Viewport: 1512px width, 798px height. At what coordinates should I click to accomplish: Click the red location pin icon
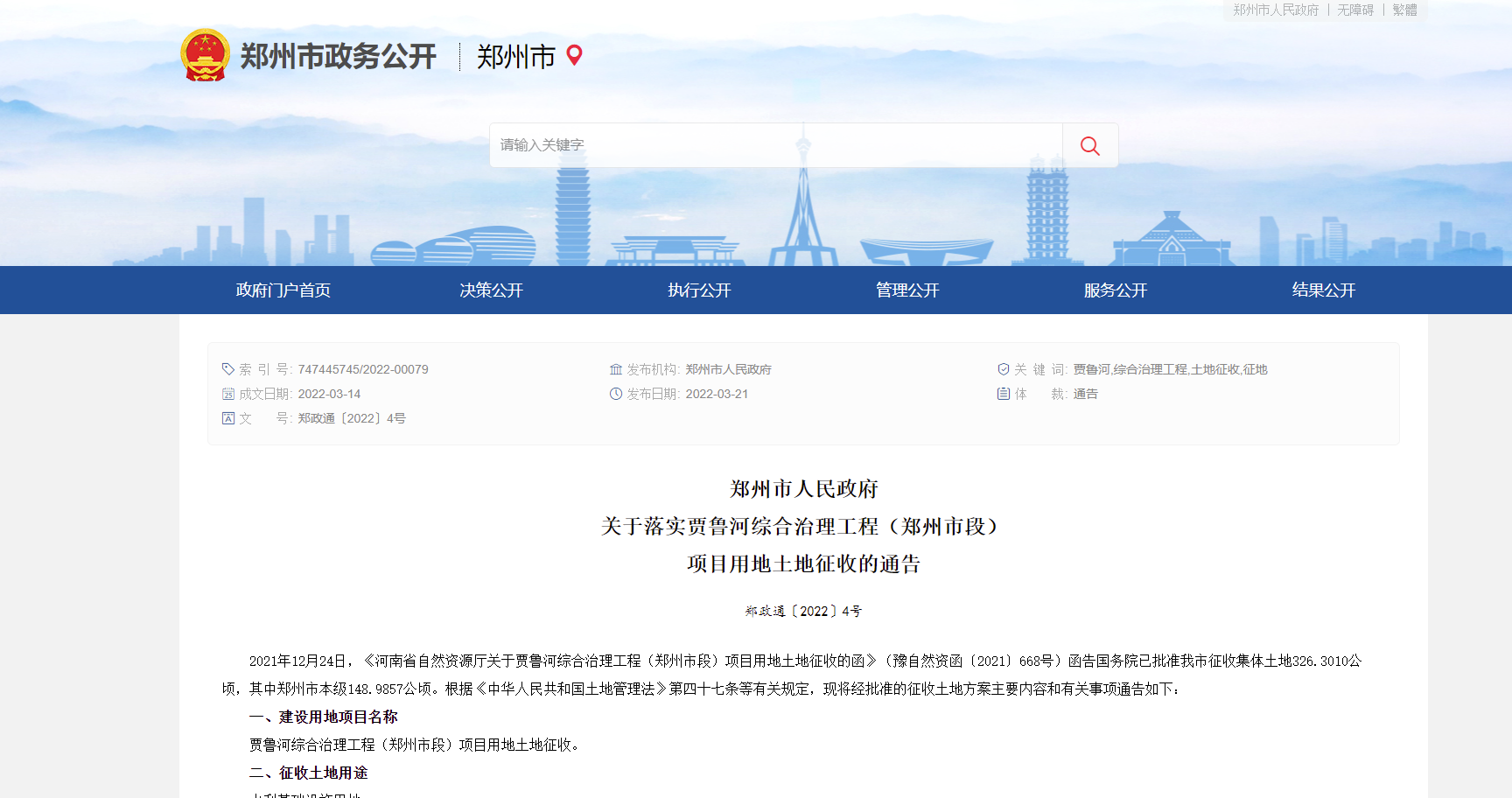click(574, 55)
